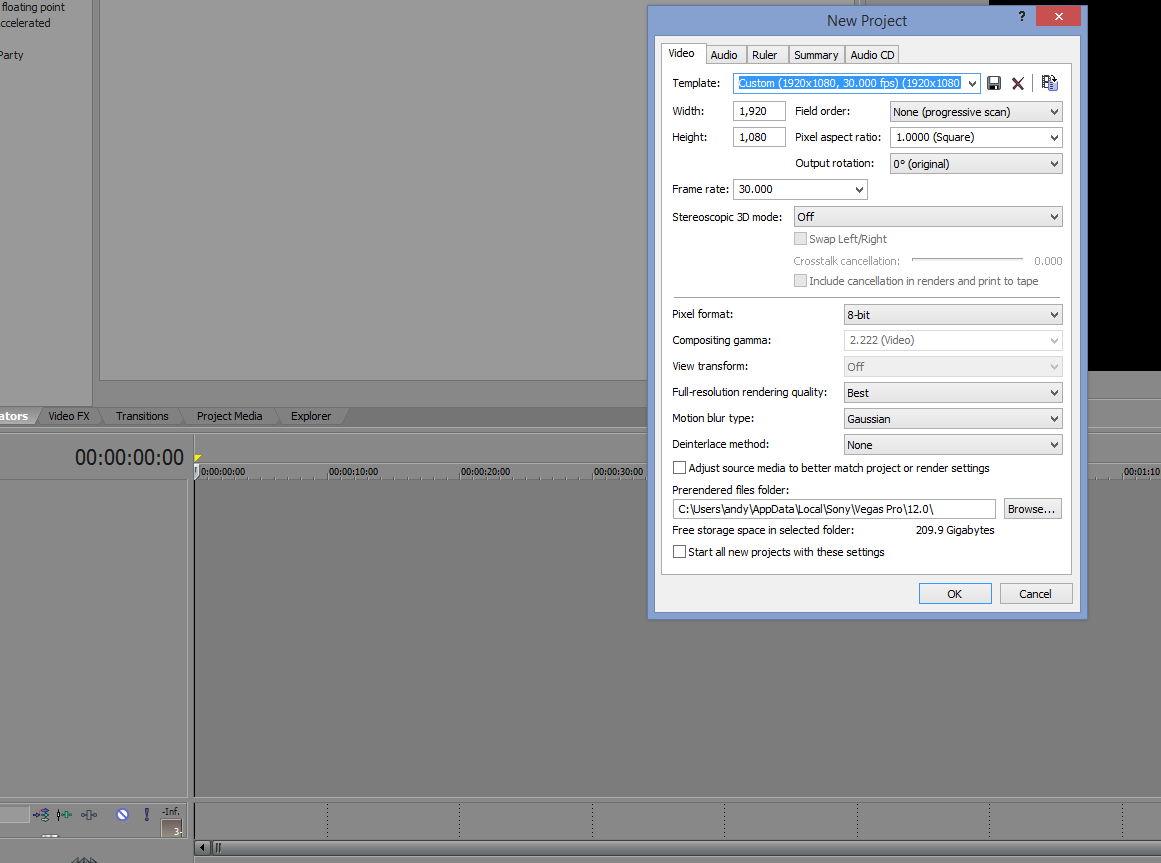Click the gray plug-in chain icon in track header

(x=90, y=814)
